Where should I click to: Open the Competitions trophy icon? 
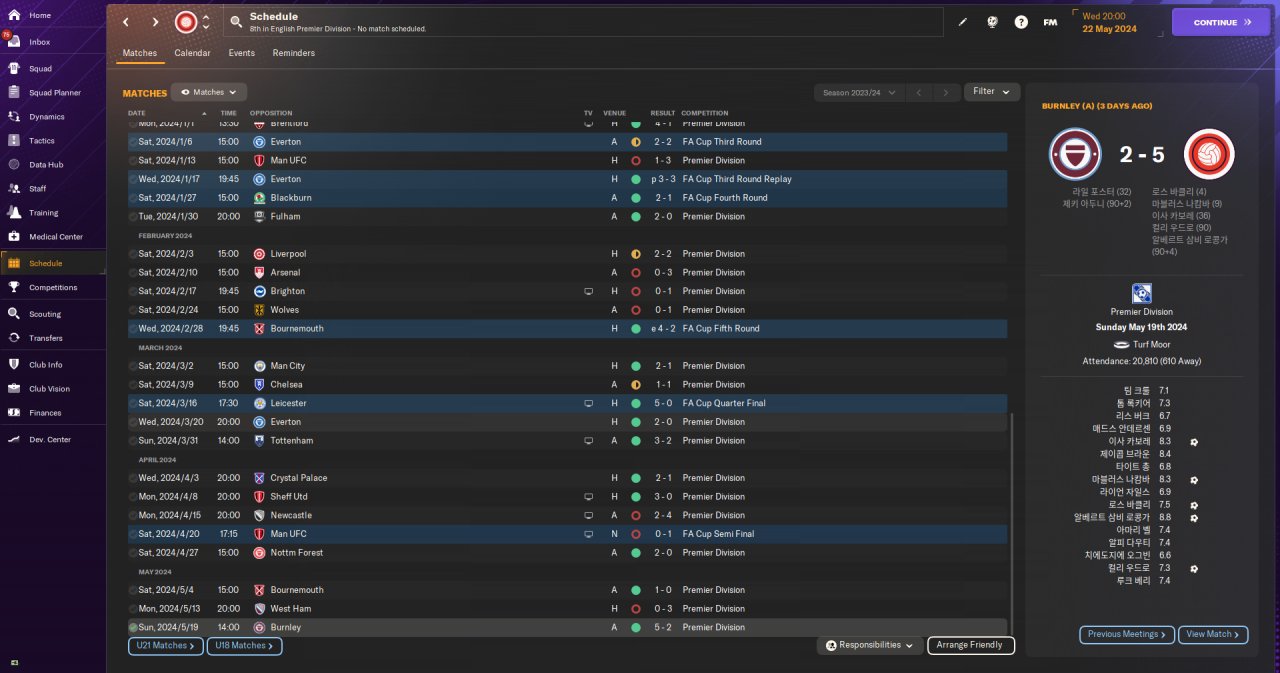(14, 287)
